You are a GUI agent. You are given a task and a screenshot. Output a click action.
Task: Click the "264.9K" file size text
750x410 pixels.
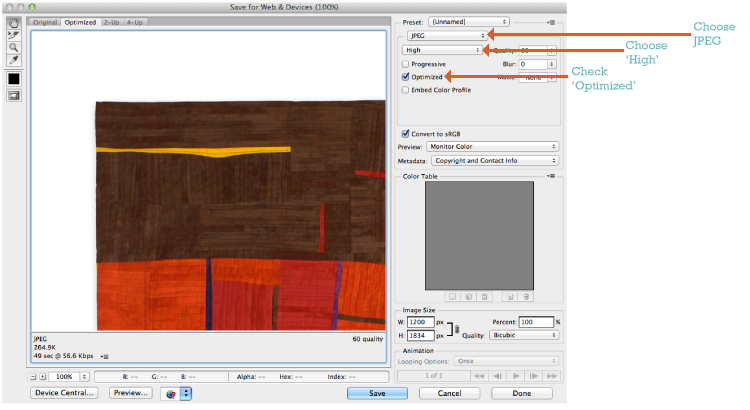[x=44, y=347]
